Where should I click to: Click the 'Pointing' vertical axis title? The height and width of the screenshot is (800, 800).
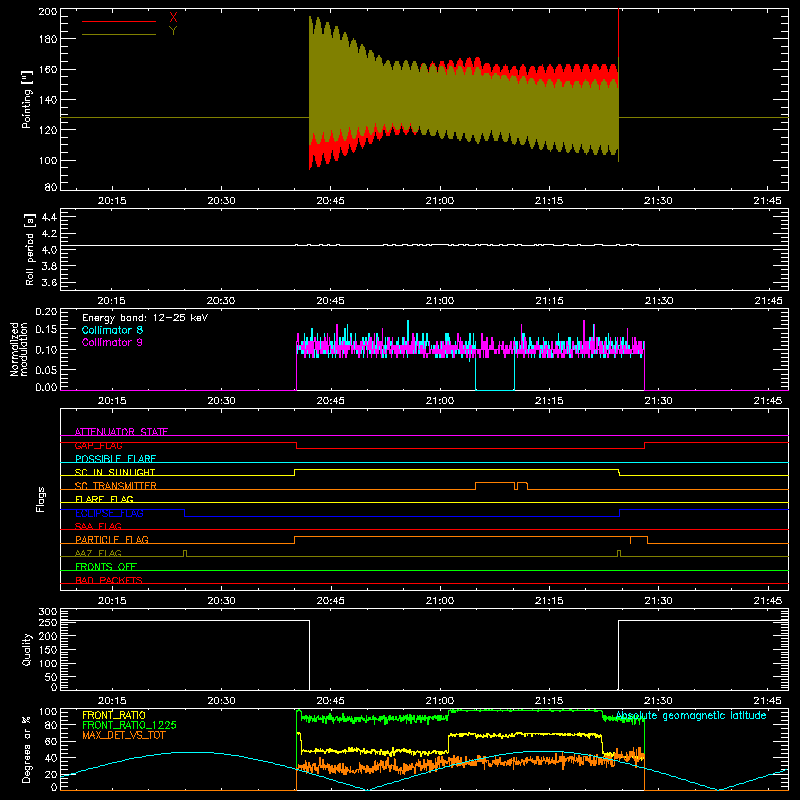pos(27,99)
